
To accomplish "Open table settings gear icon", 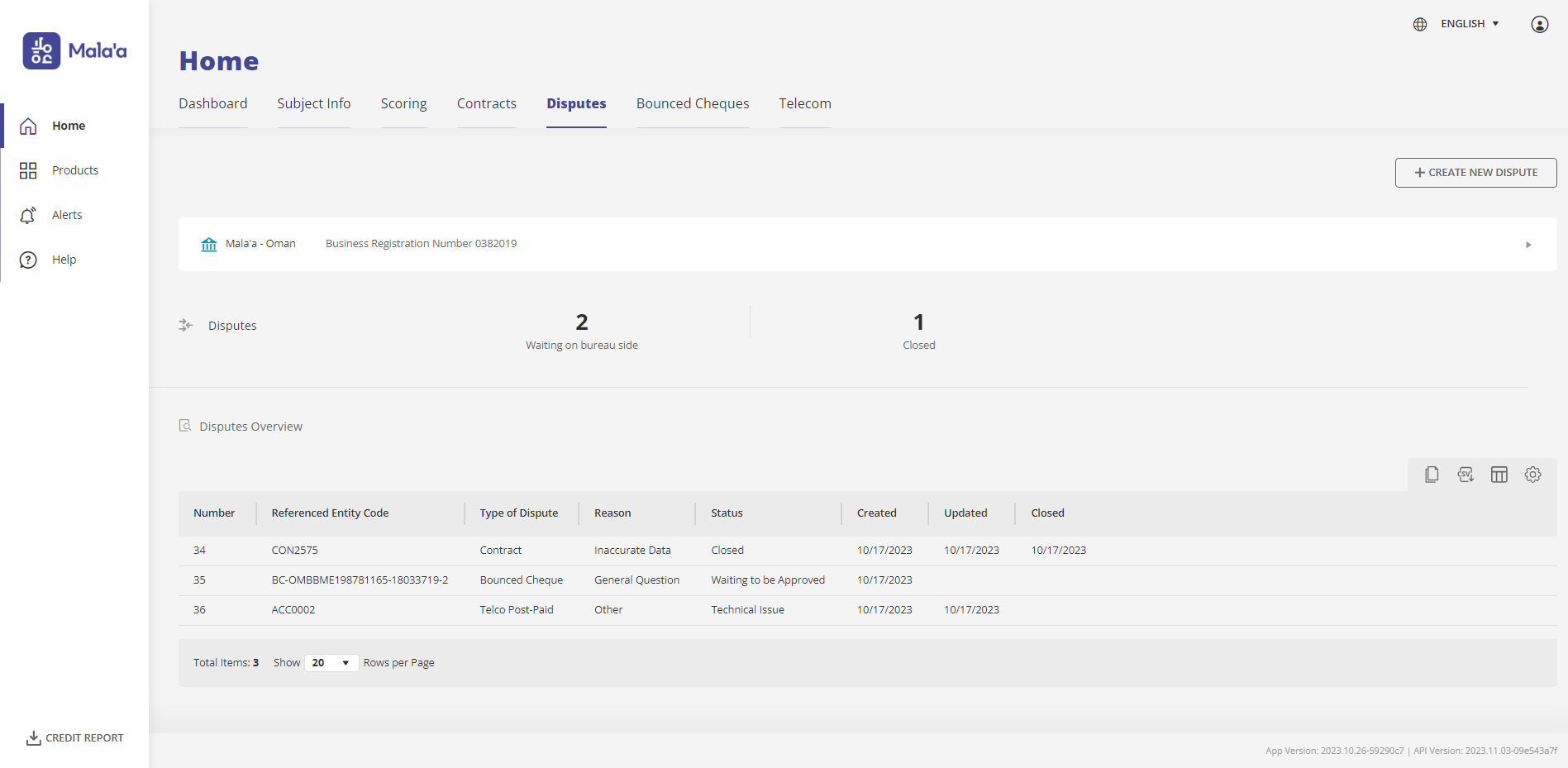I will (1533, 475).
